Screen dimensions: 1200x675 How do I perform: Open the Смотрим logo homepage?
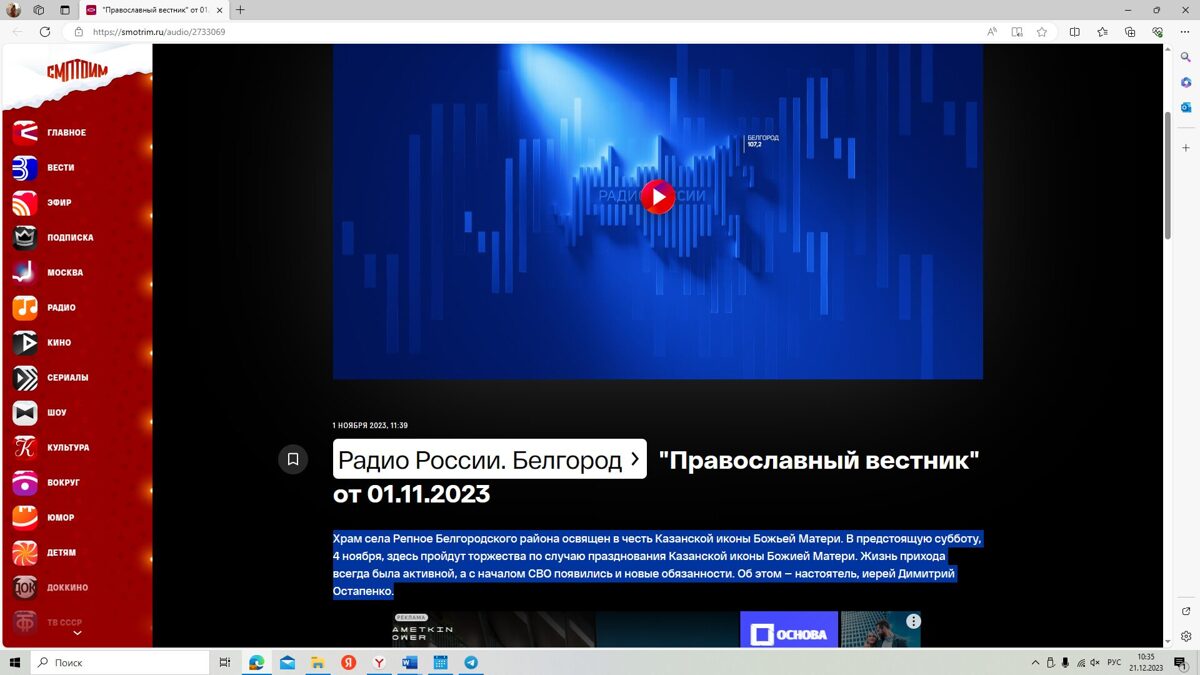[x=77, y=71]
